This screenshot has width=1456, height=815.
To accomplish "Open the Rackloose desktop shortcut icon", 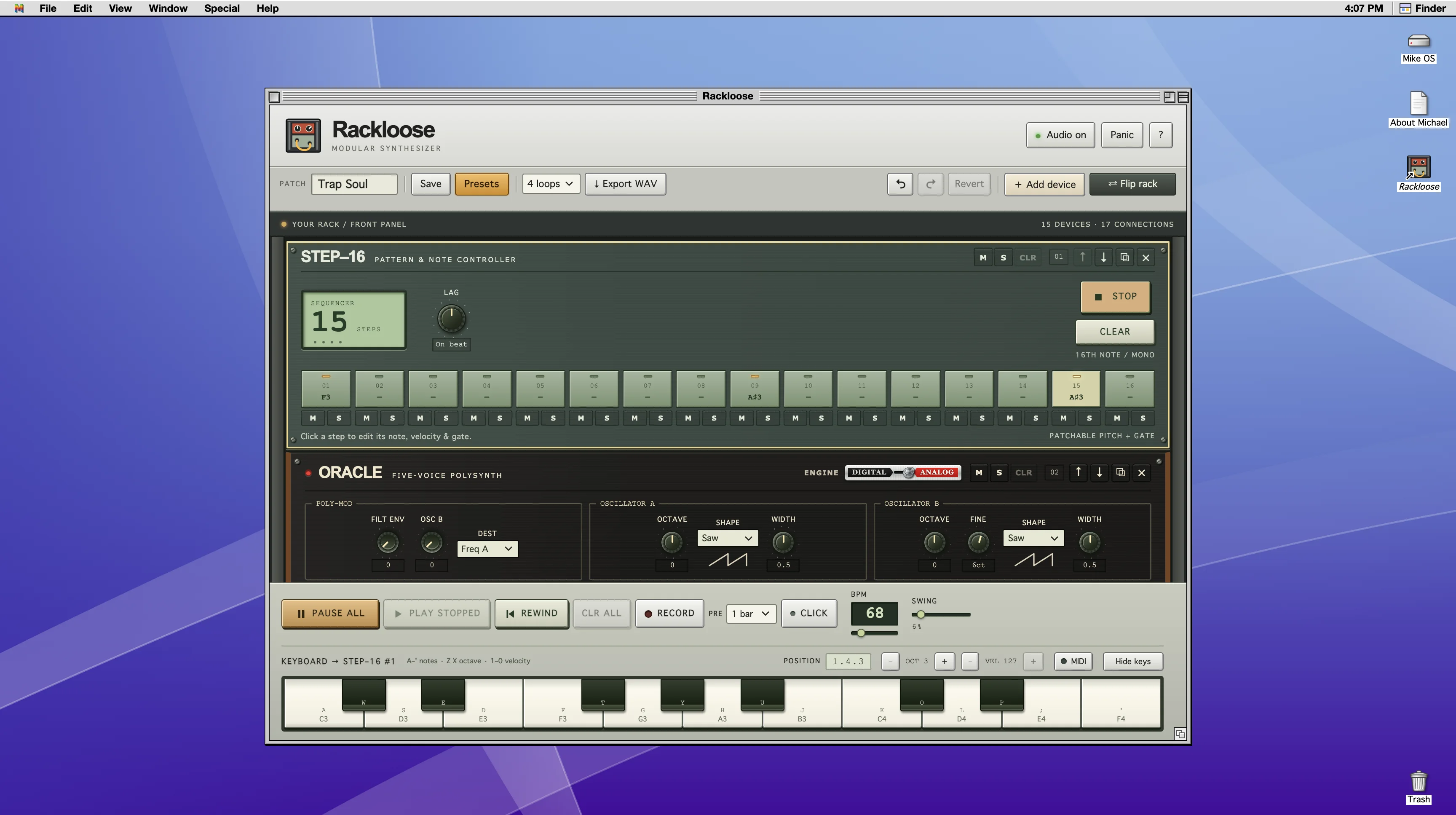I will (1419, 168).
